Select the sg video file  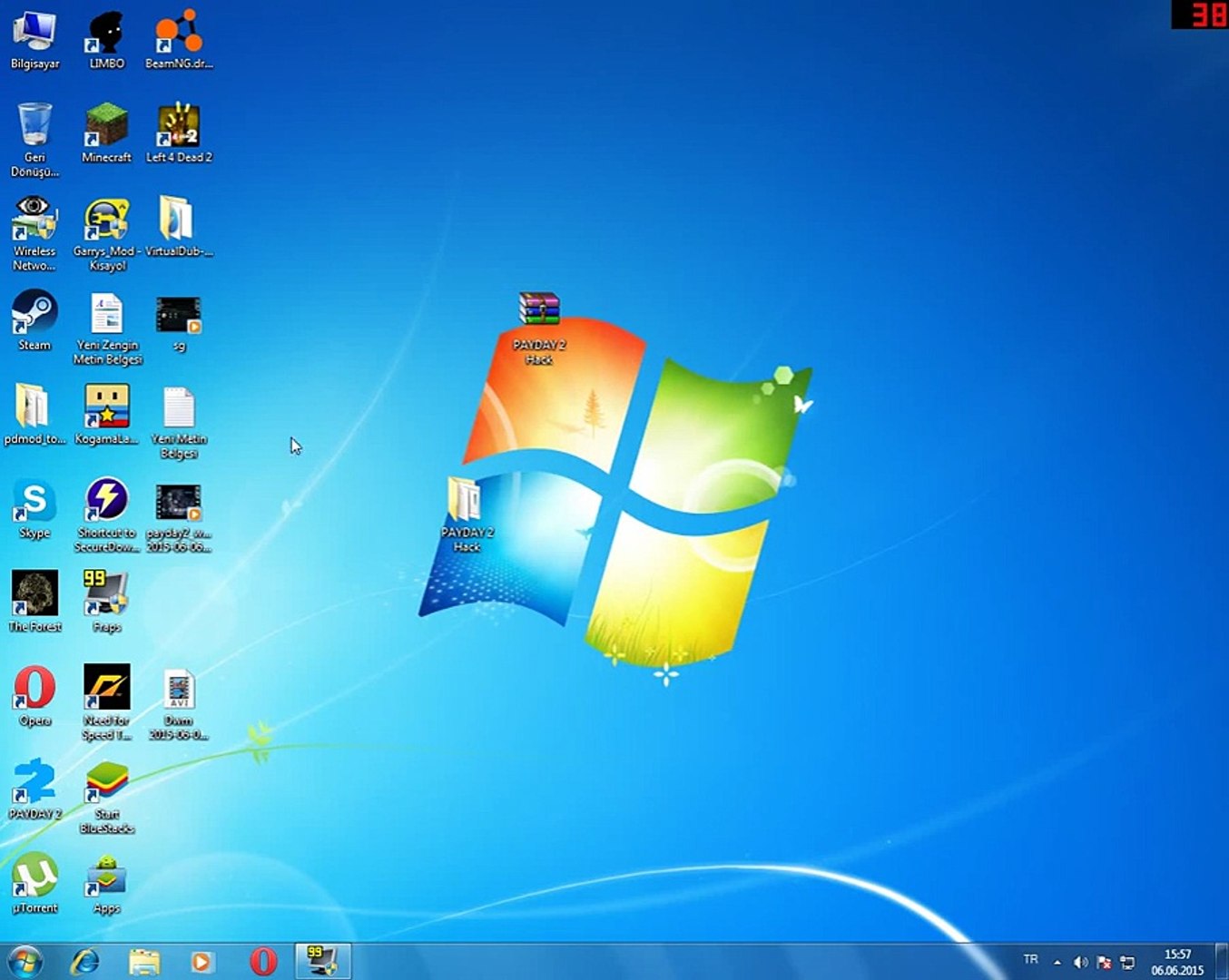click(x=179, y=322)
